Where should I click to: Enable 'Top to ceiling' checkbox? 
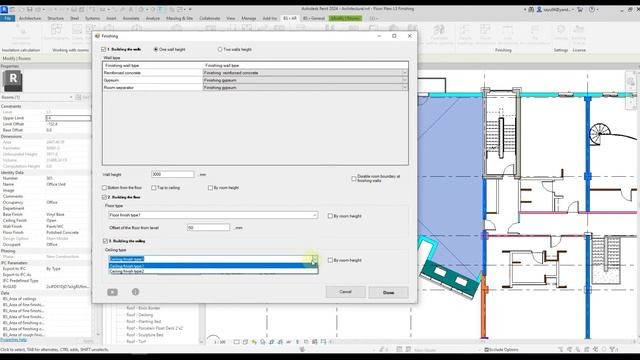153,188
